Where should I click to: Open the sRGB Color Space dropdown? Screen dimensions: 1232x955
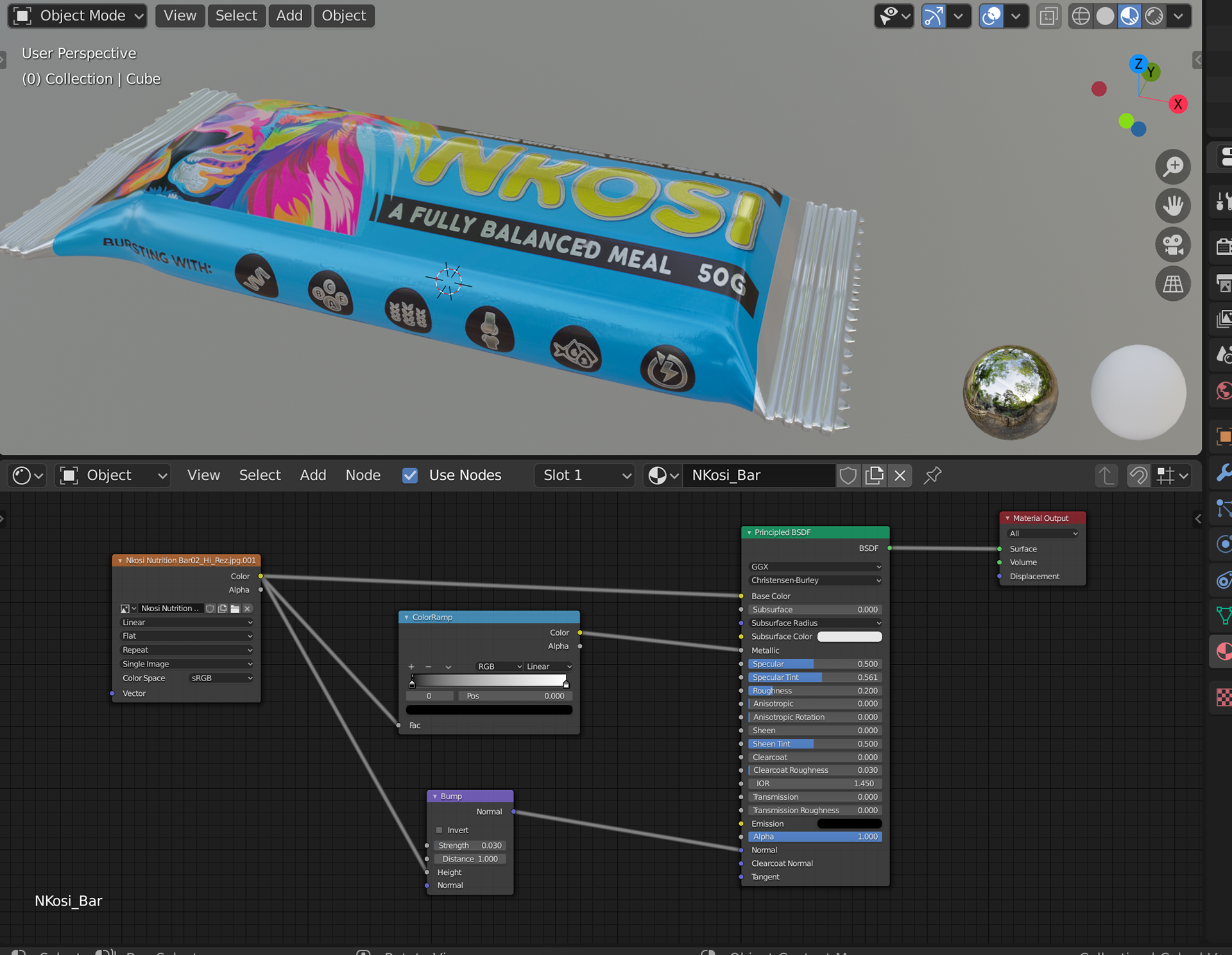click(x=222, y=678)
